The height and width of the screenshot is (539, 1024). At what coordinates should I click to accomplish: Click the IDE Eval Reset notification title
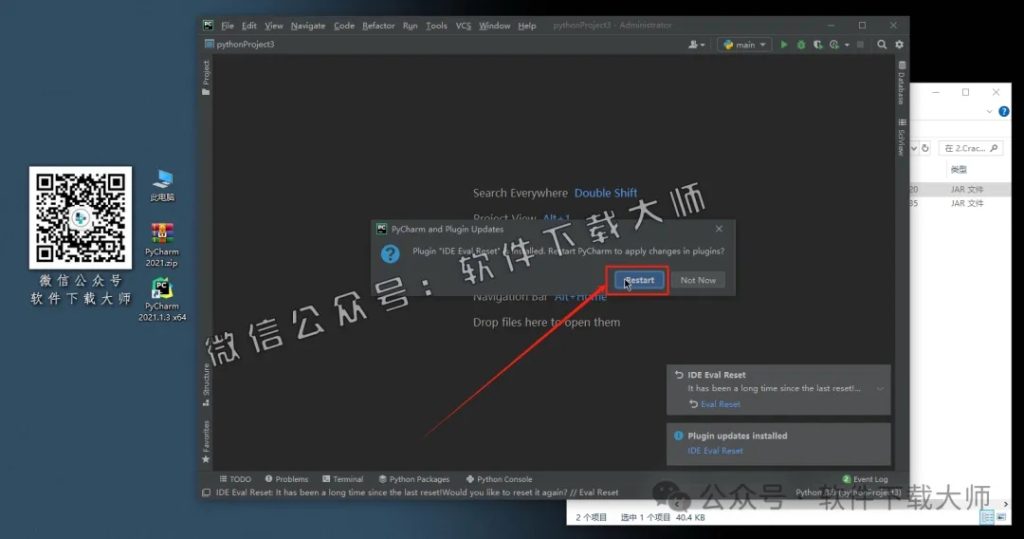click(x=716, y=375)
